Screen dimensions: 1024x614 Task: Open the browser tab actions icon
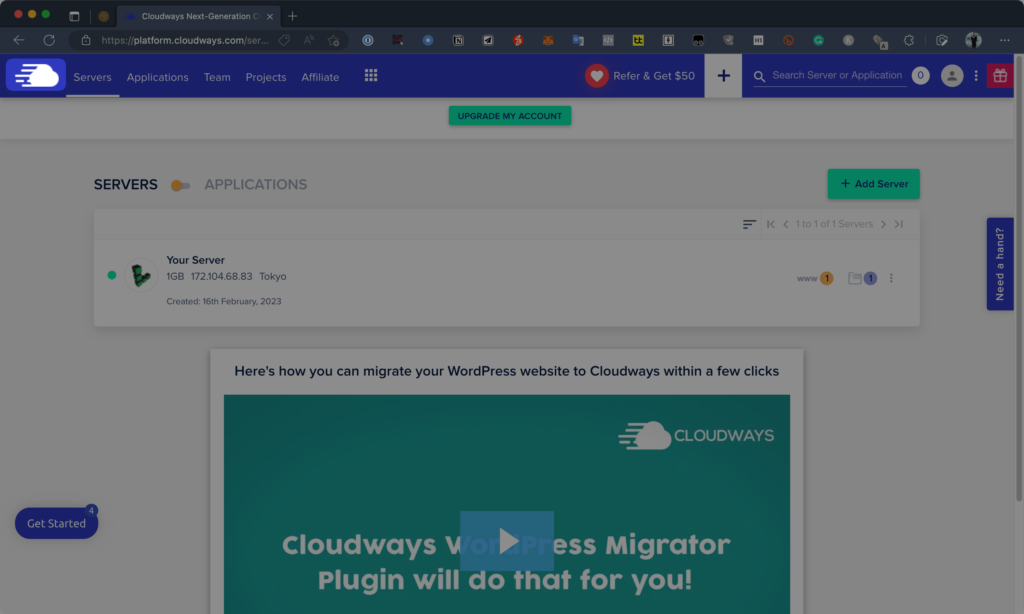74,16
